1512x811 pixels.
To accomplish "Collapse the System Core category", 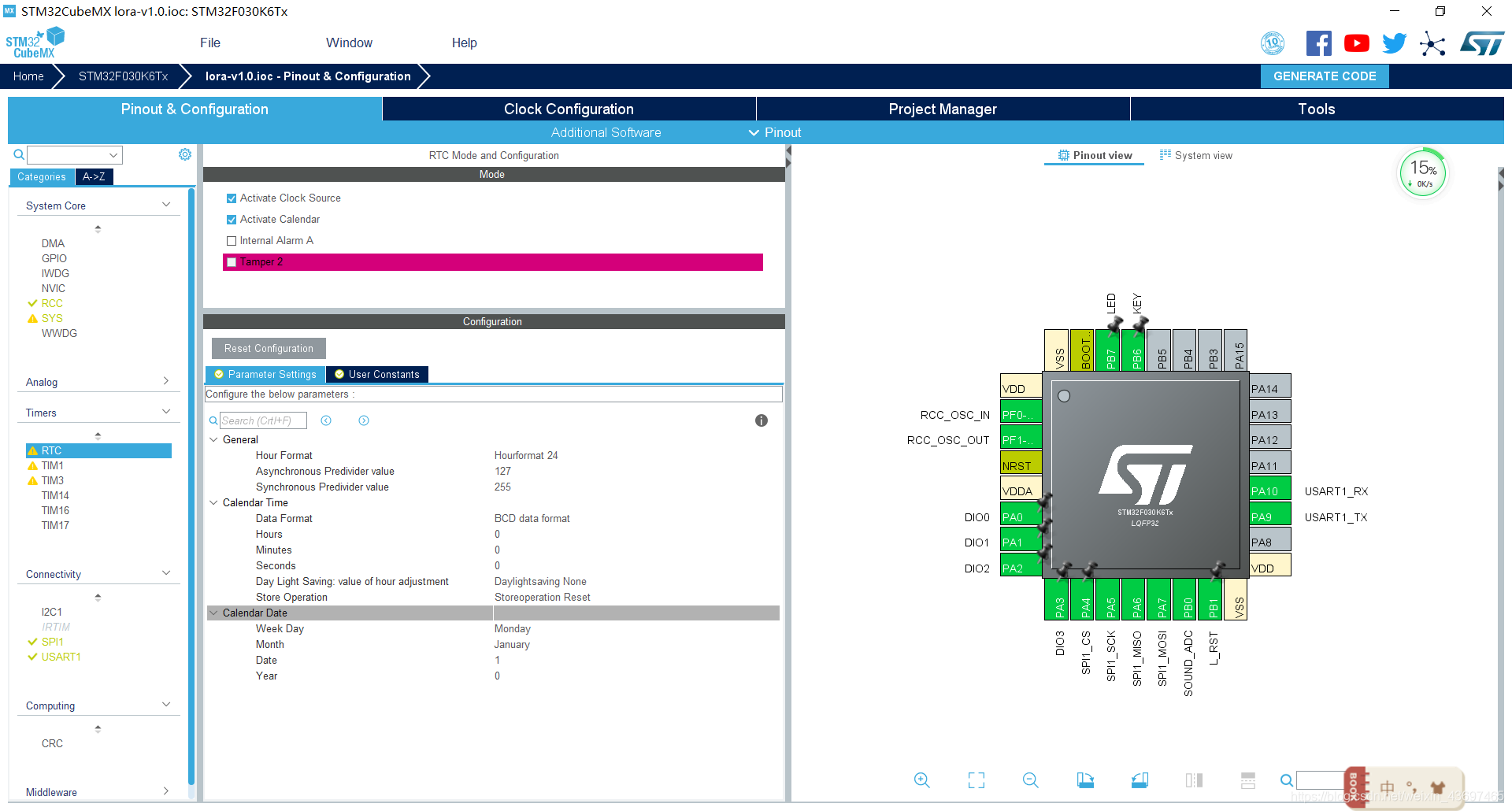I will [166, 205].
